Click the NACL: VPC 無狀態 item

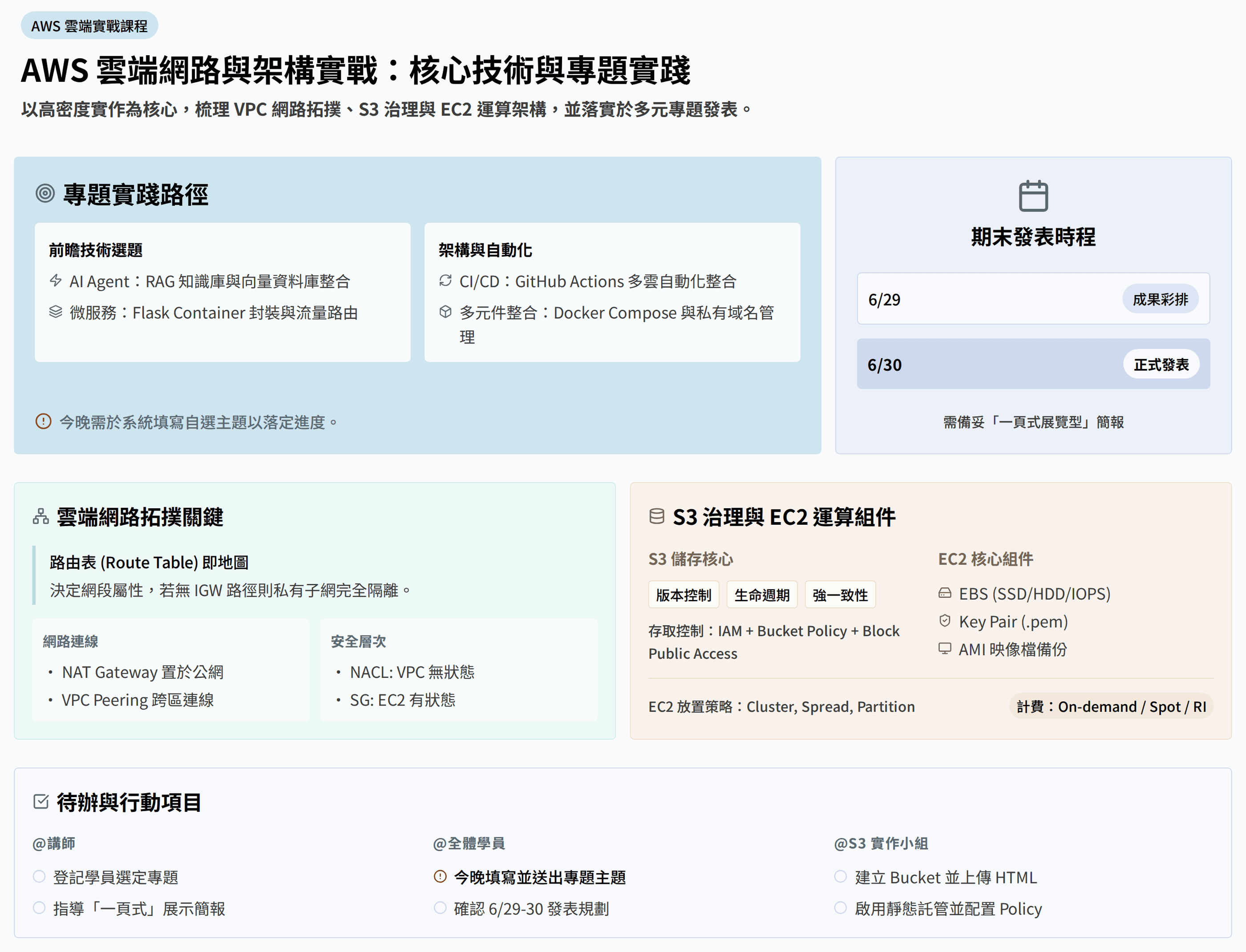point(412,672)
